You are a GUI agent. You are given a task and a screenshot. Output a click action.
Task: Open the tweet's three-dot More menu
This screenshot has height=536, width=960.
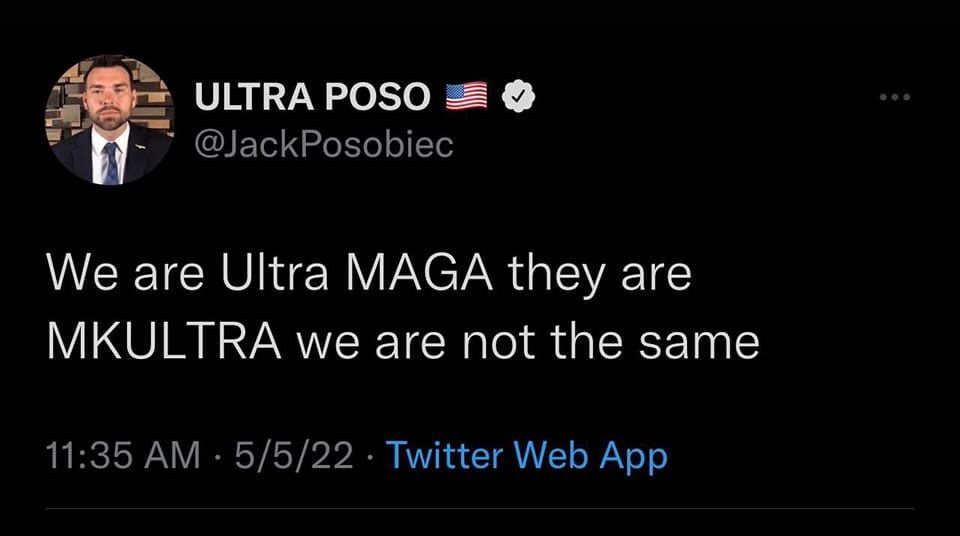click(896, 97)
